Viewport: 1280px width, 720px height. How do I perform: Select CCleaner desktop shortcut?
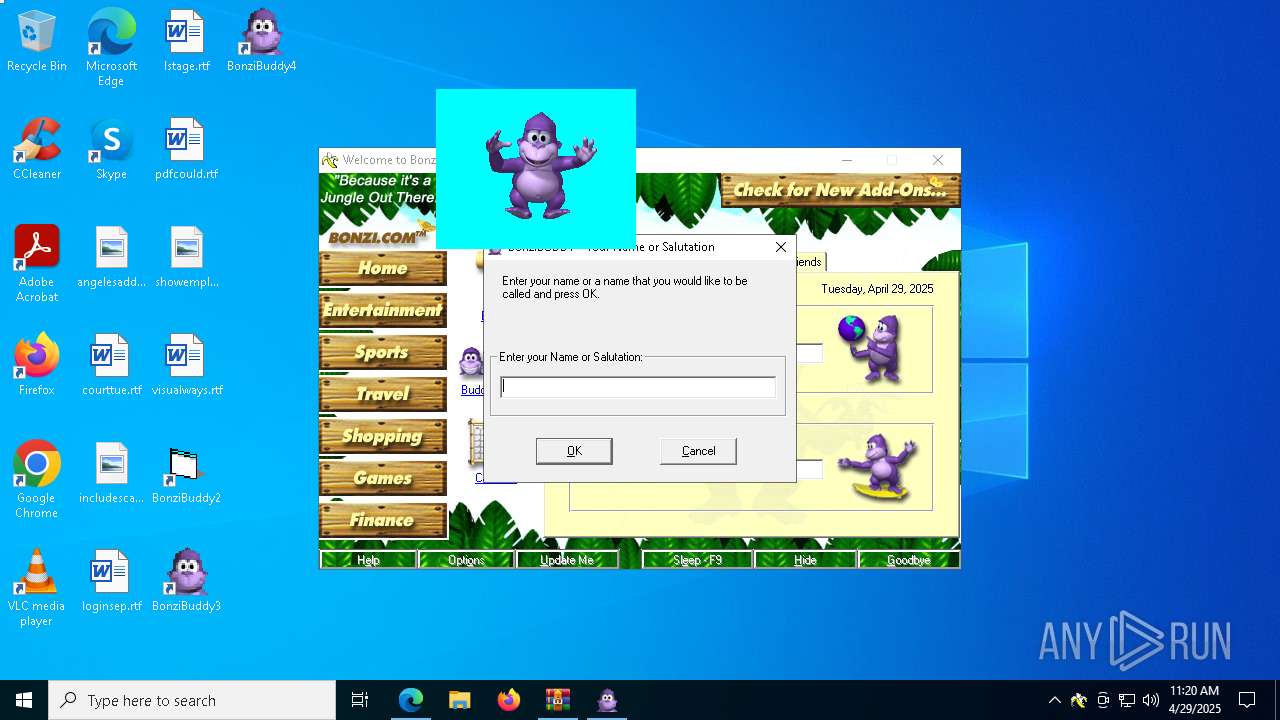click(37, 150)
